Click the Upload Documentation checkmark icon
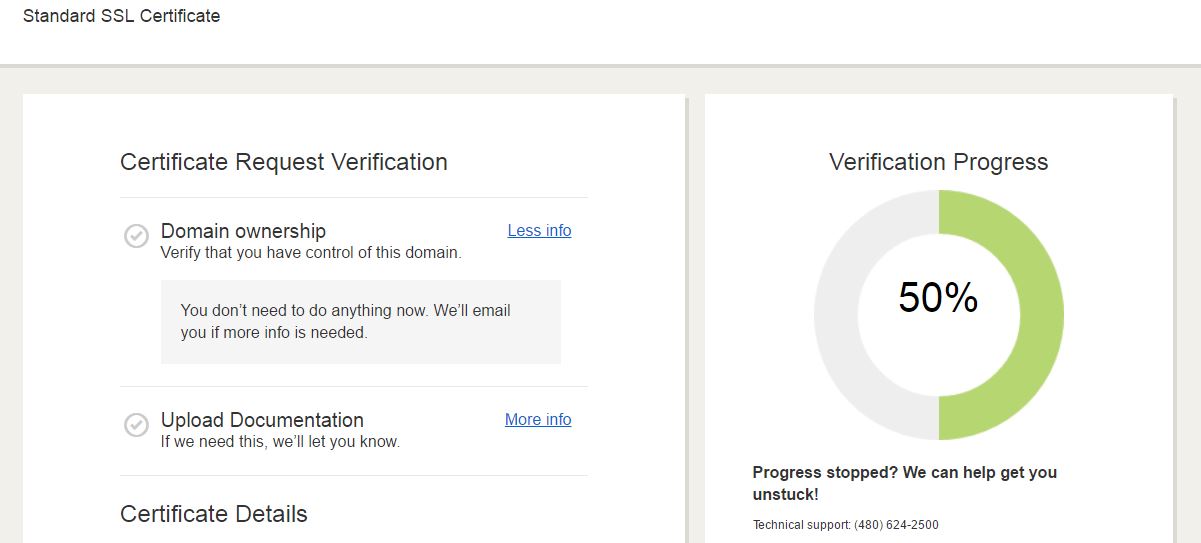Viewport: 1201px width, 543px height. (136, 425)
